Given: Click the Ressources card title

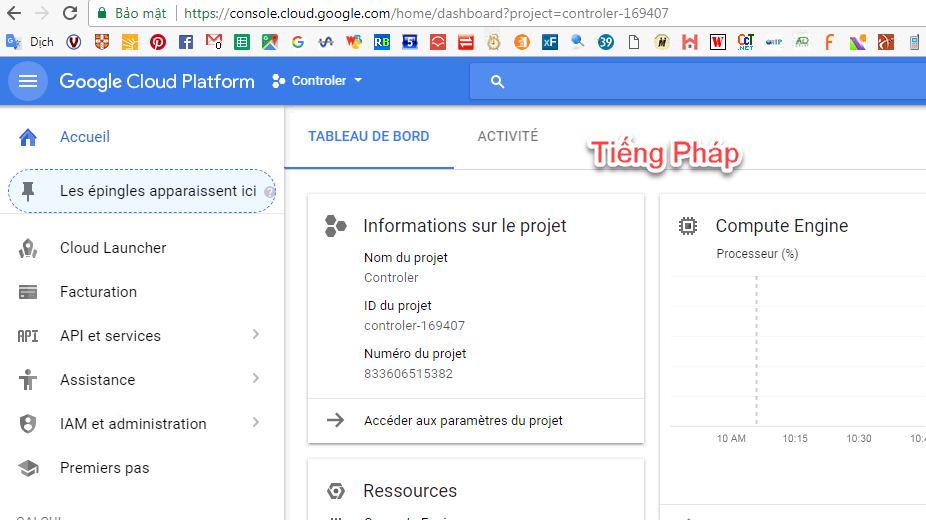Looking at the screenshot, I should click(x=410, y=491).
